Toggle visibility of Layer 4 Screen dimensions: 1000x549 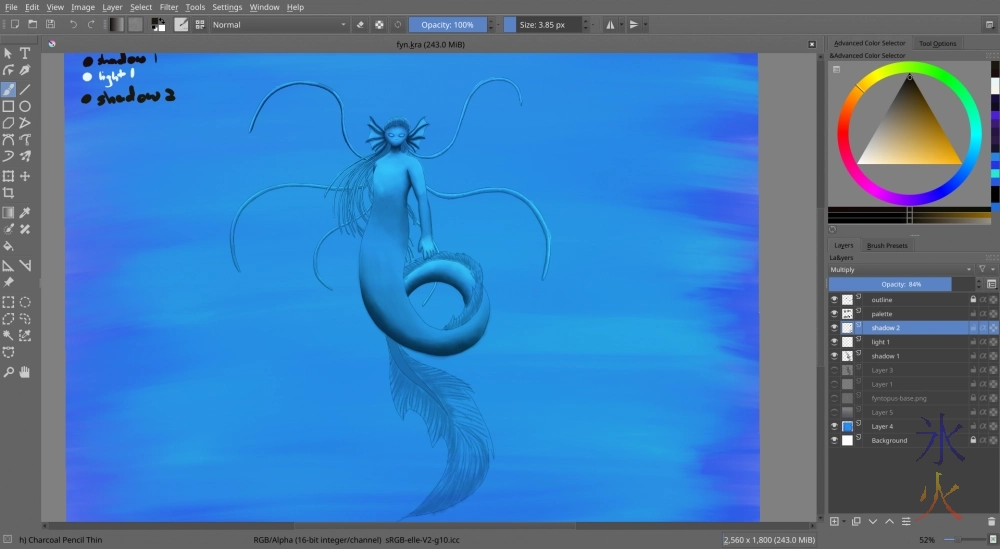coord(835,426)
